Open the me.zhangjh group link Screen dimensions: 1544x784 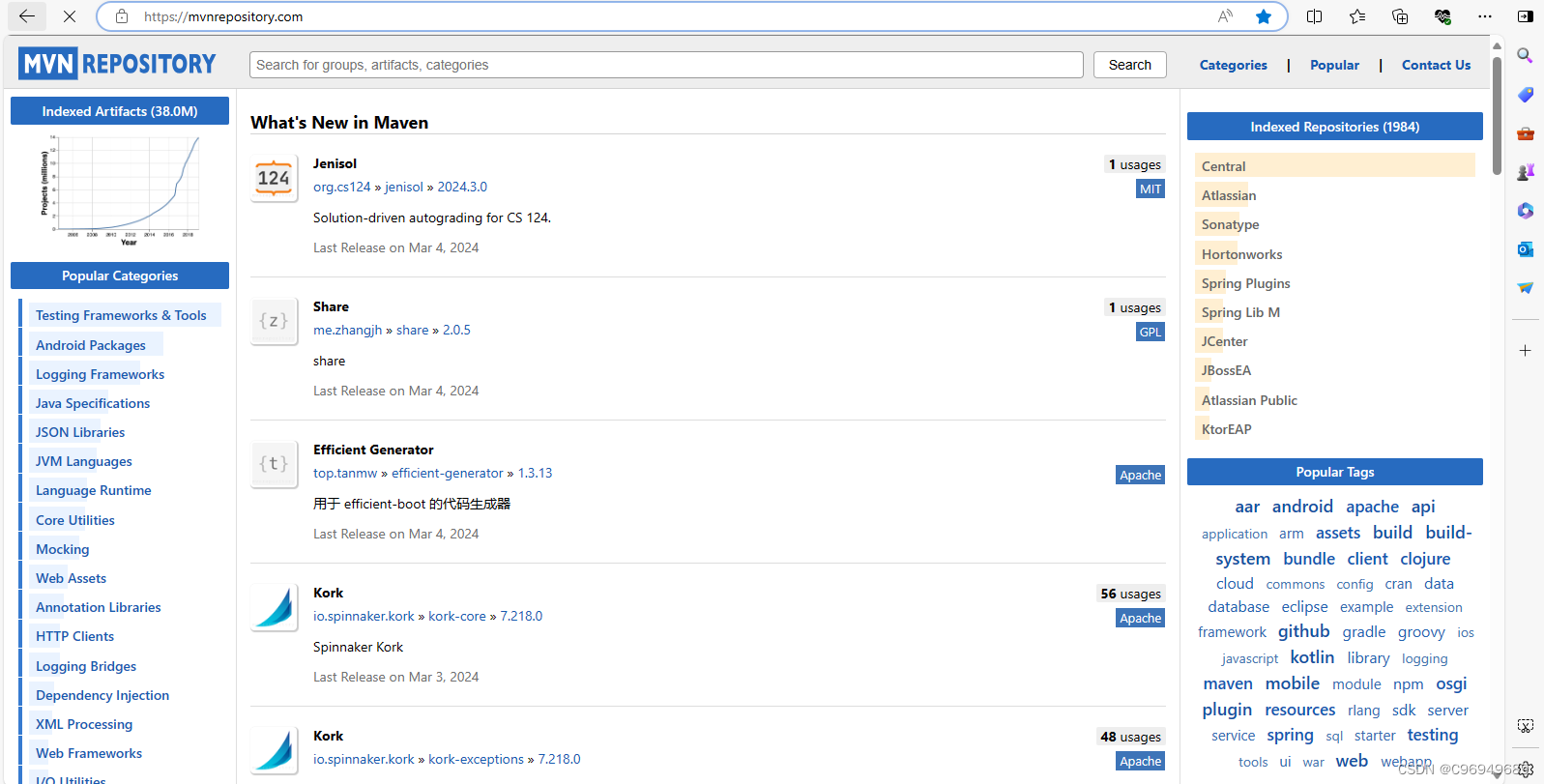[347, 330]
